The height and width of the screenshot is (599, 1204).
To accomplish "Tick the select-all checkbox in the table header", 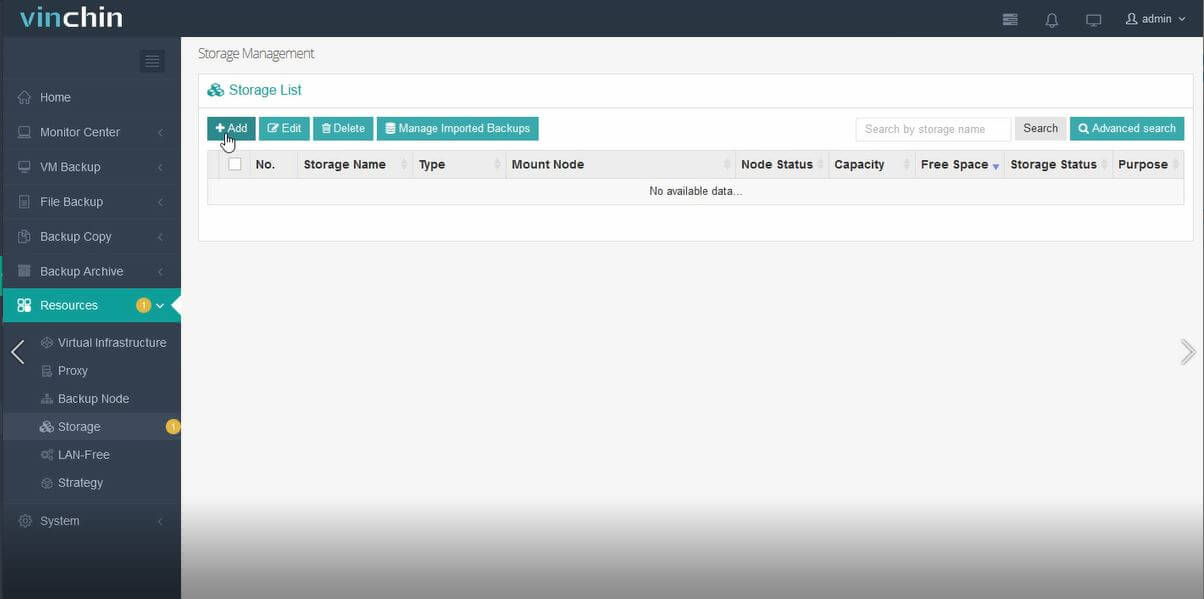I will [x=234, y=164].
